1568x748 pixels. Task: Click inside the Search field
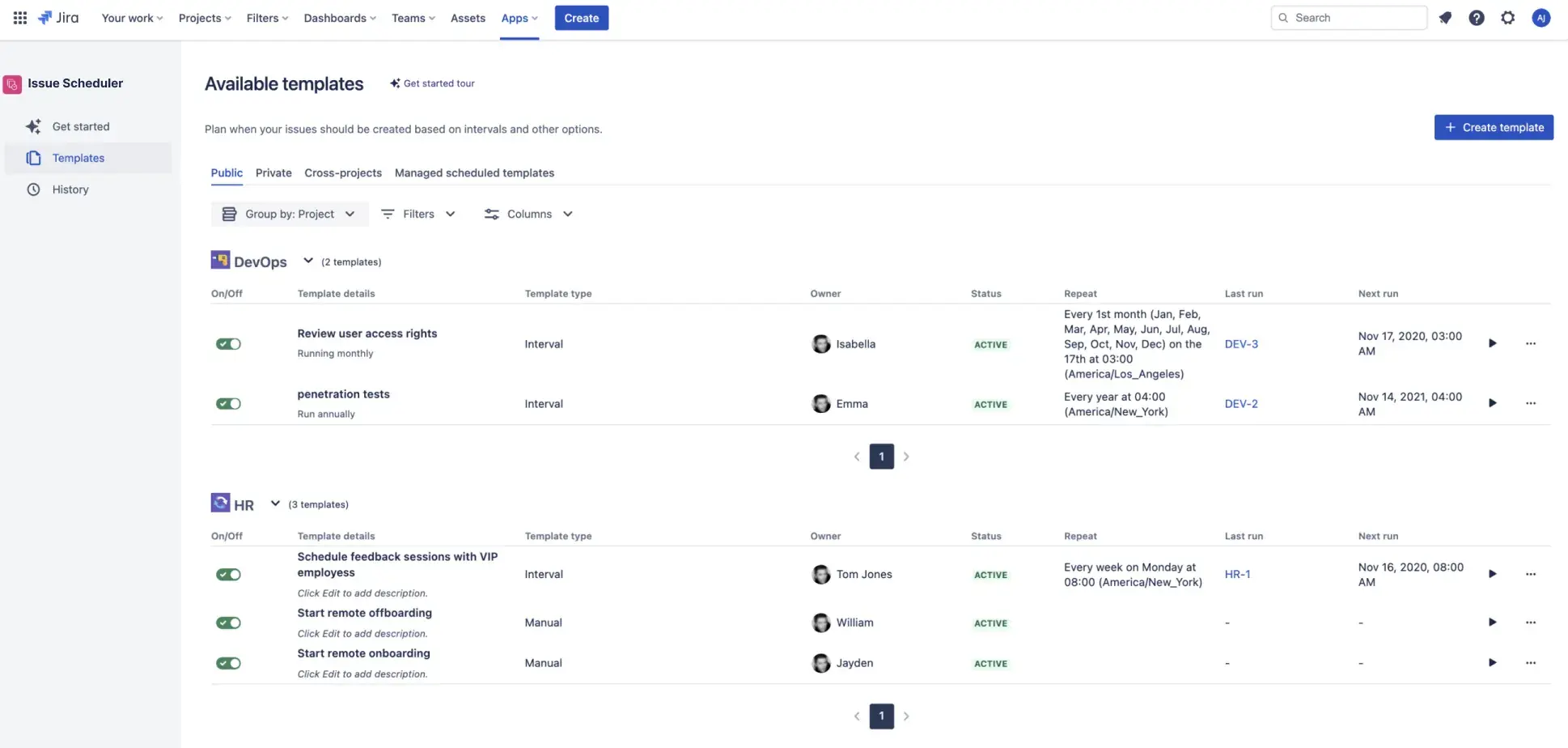(1348, 17)
